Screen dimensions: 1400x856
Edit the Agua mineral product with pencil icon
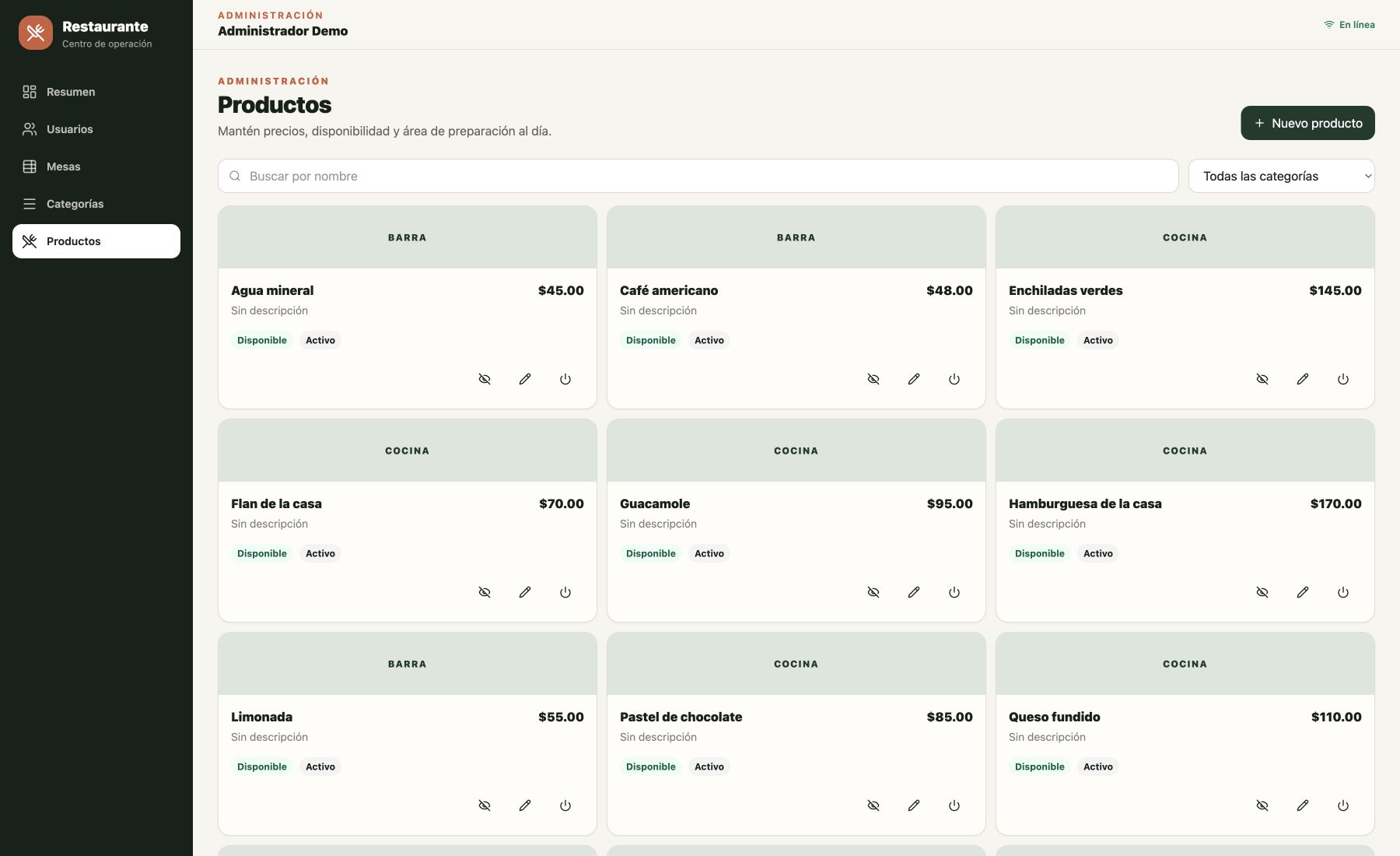point(525,379)
